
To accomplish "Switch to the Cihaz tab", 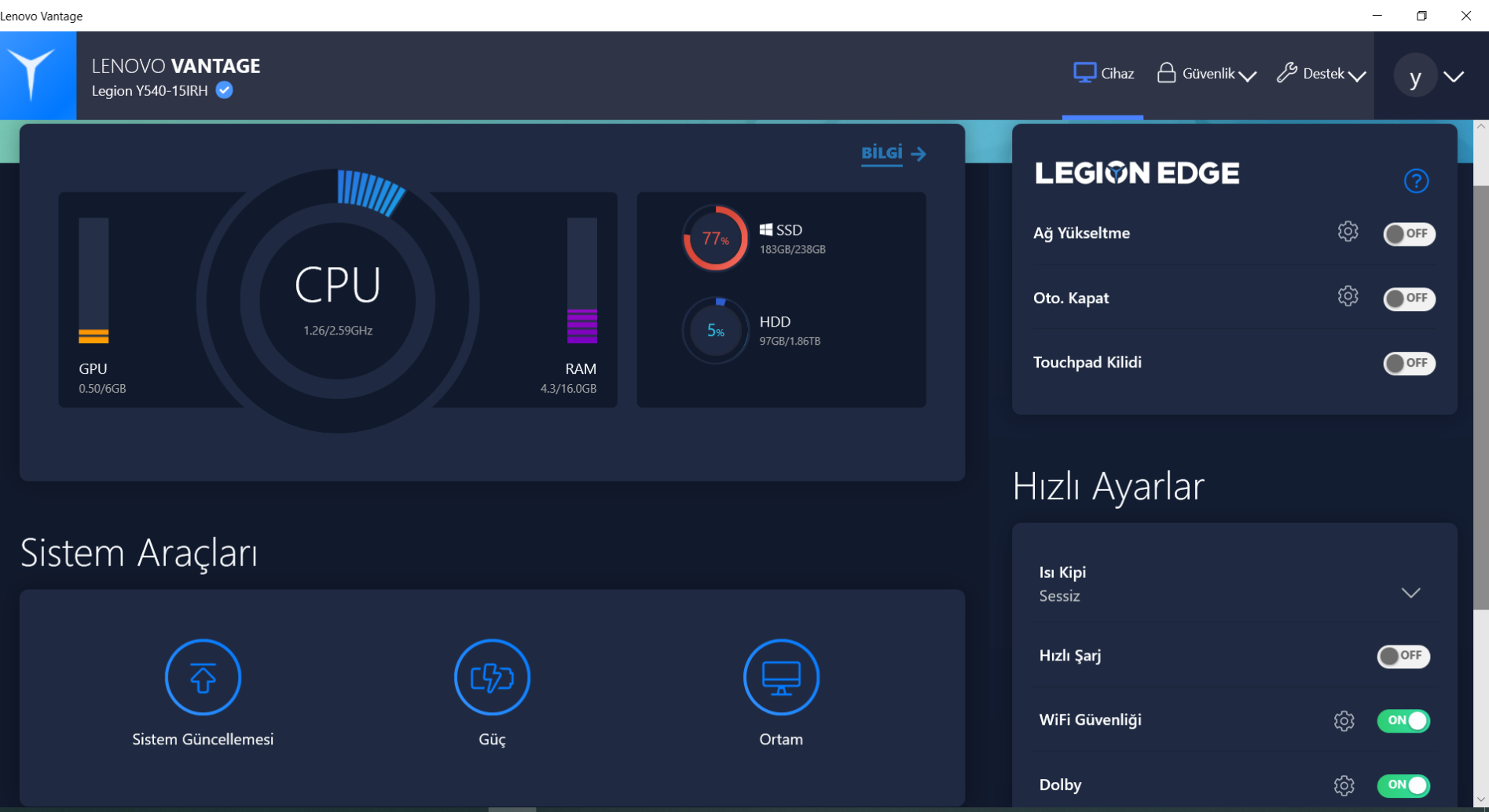I will click(x=1103, y=74).
